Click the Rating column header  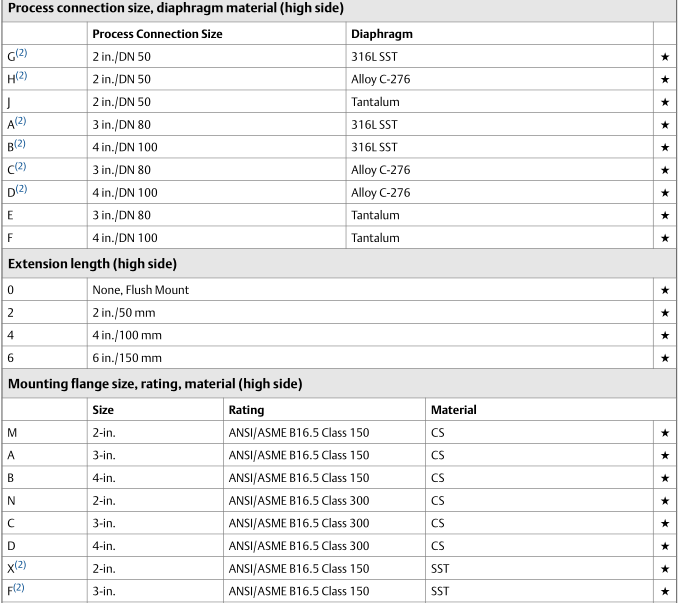coord(246,410)
